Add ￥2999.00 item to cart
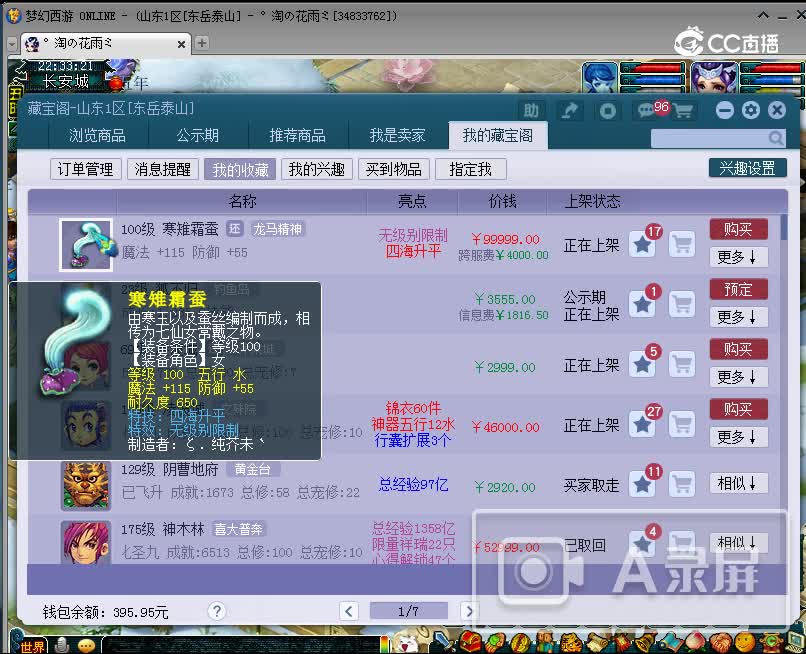The image size is (806, 654). 682,365
